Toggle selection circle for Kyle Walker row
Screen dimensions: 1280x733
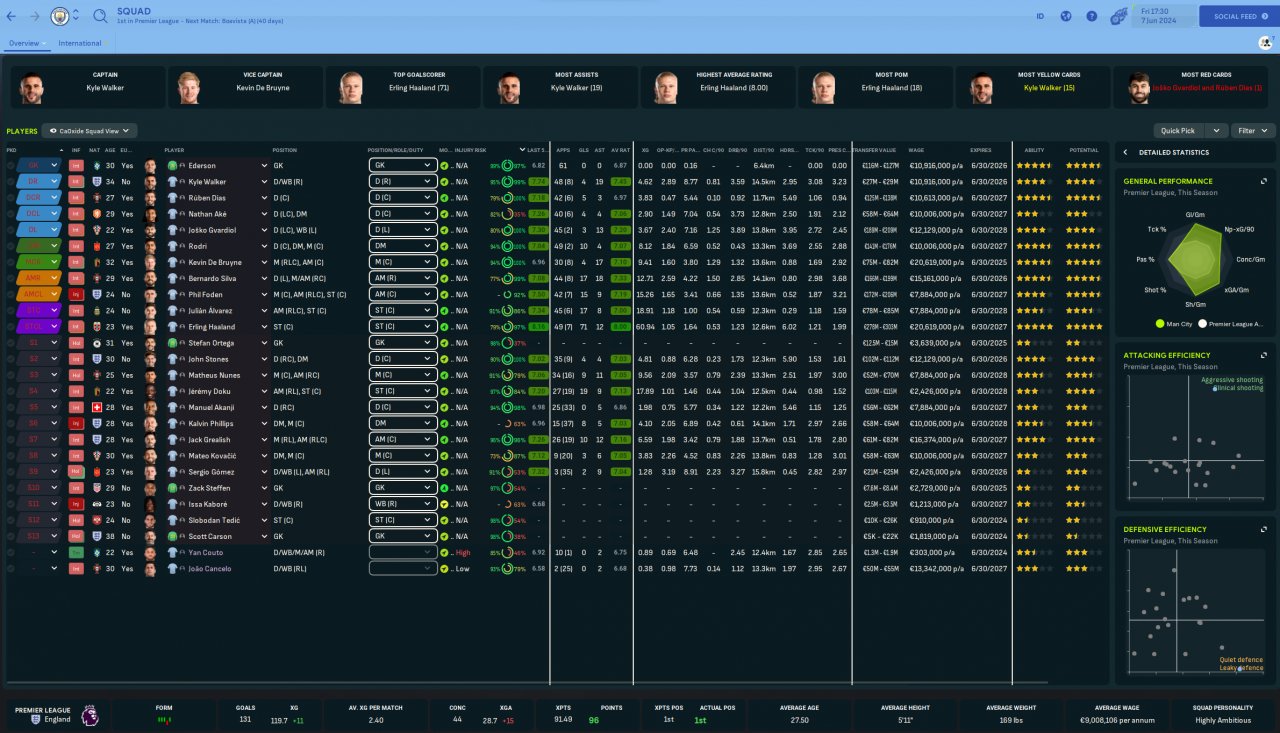coord(11,182)
